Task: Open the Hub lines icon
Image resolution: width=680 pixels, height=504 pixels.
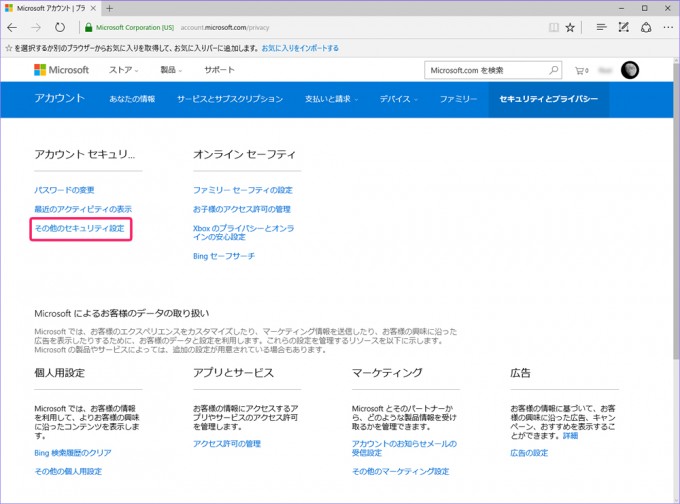Action: (601, 27)
